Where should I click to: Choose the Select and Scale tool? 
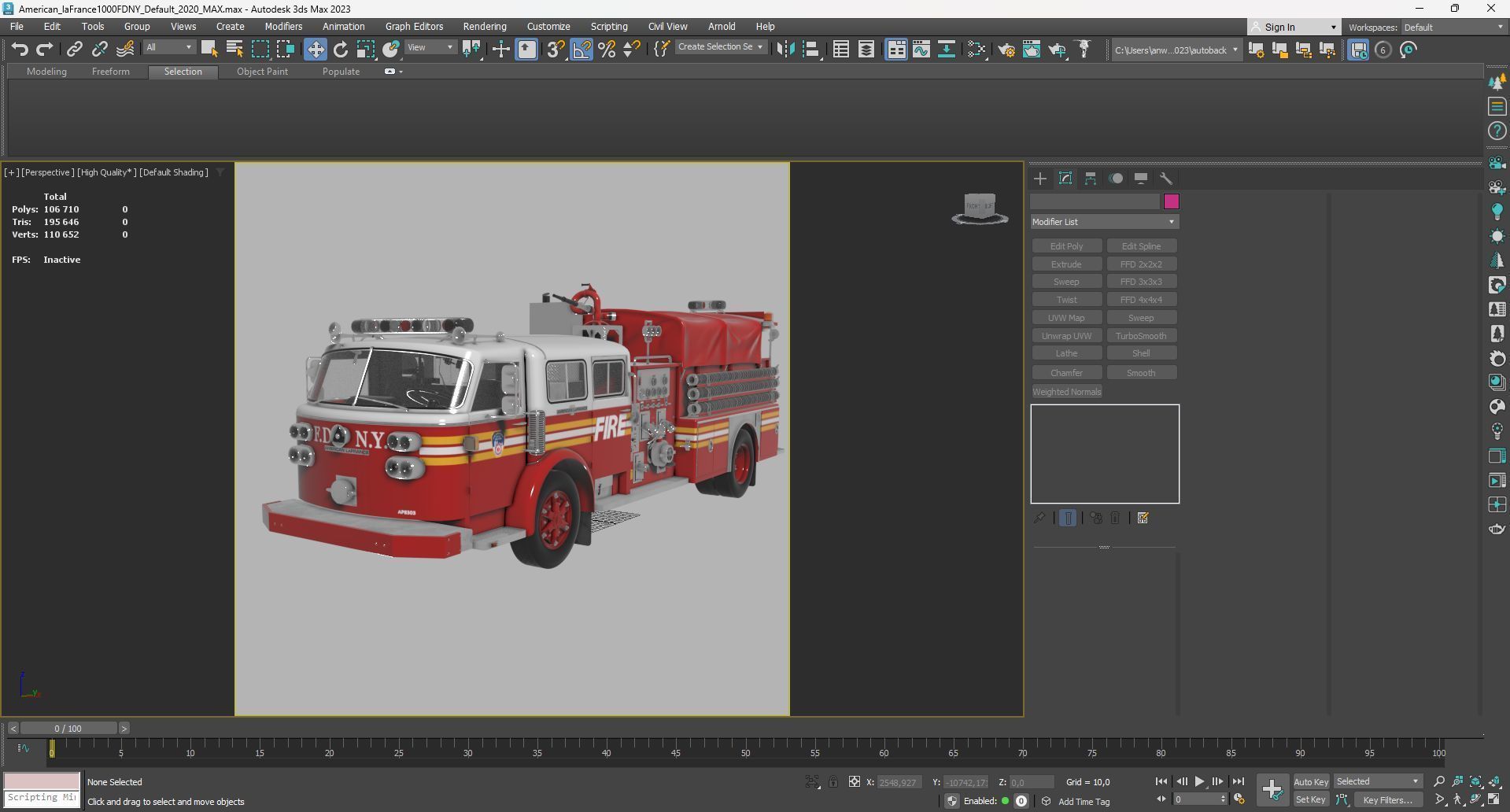[x=366, y=50]
